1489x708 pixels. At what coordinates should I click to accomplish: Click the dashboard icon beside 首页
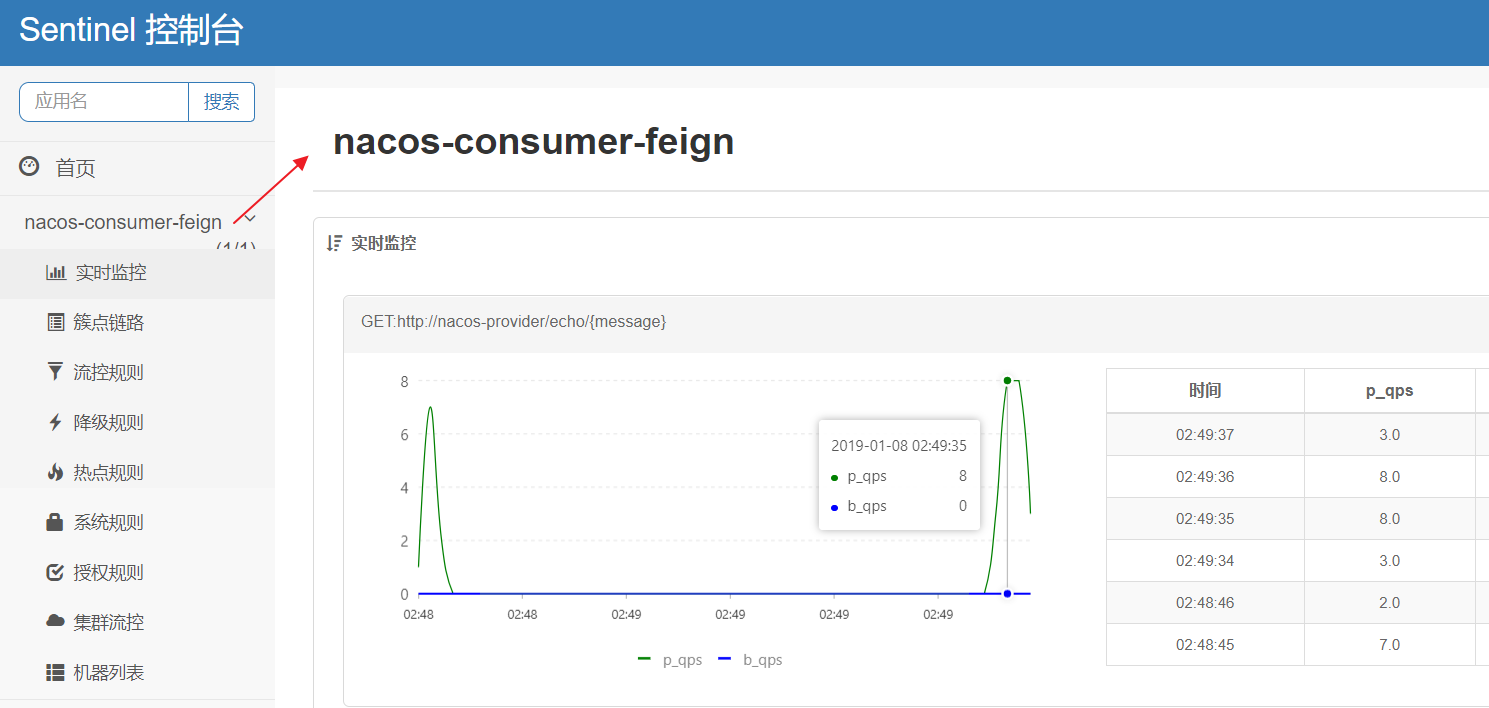click(30, 167)
